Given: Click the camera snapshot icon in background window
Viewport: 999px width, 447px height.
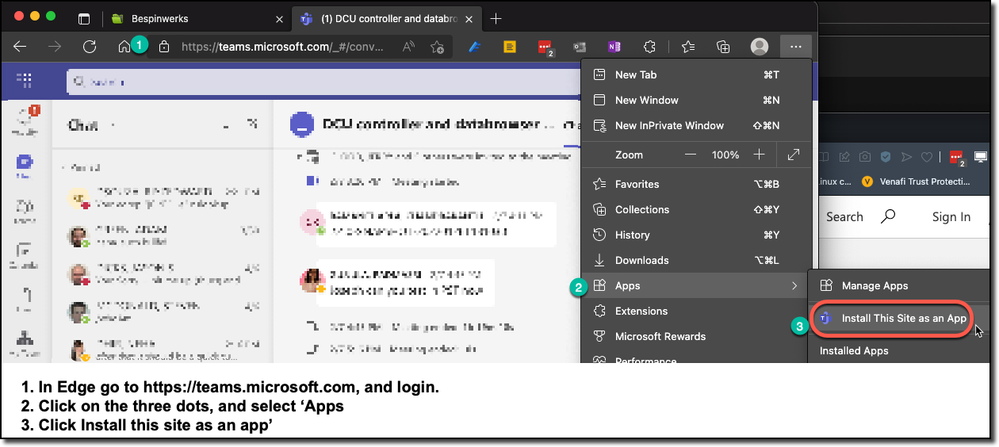Looking at the screenshot, I should (x=865, y=156).
